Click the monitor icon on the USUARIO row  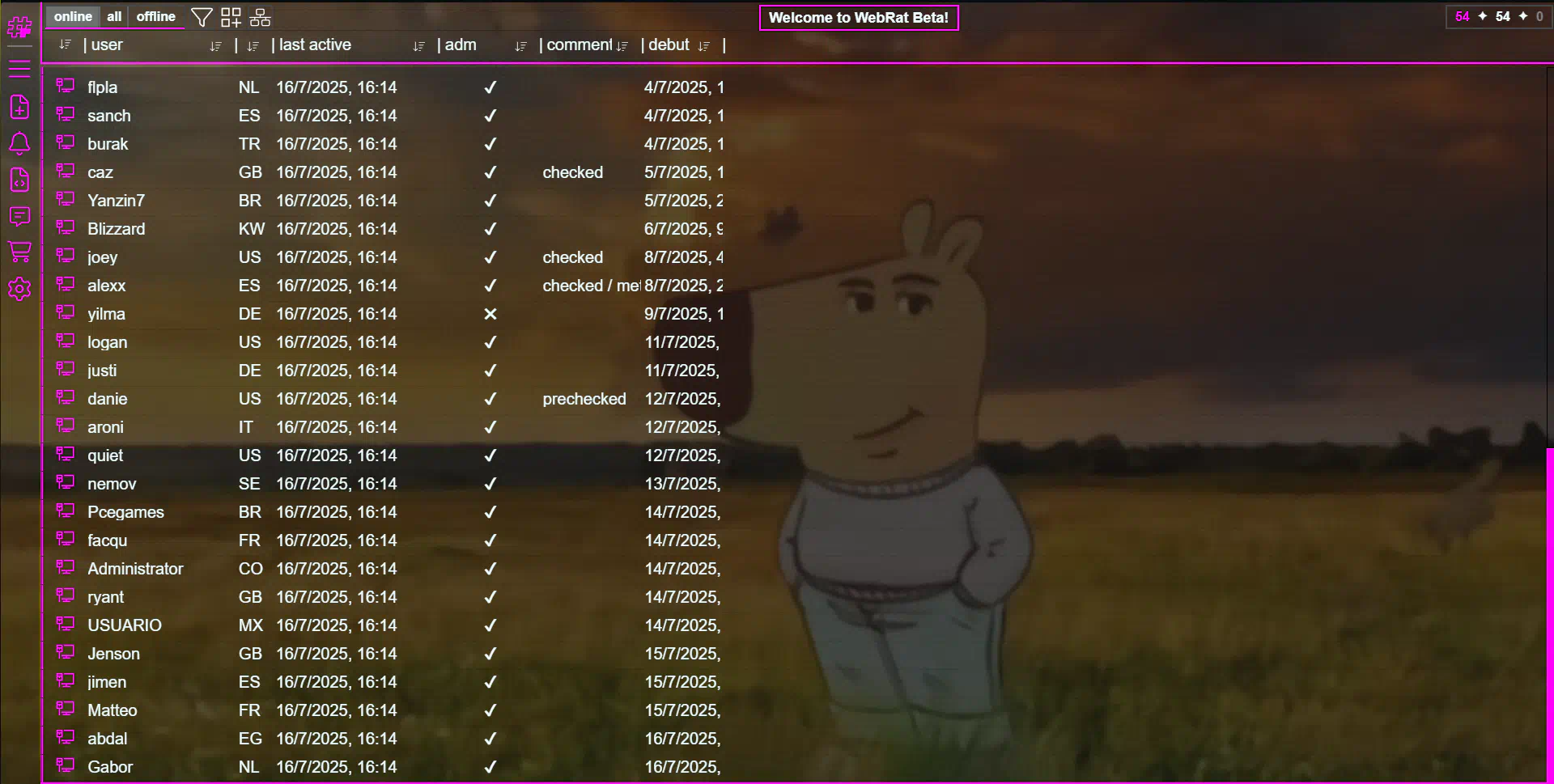coord(66,624)
